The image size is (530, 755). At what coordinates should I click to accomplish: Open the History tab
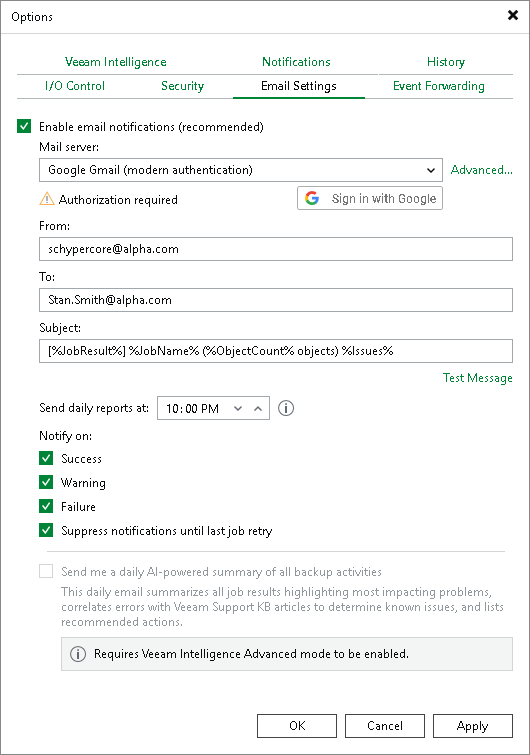pos(446,62)
